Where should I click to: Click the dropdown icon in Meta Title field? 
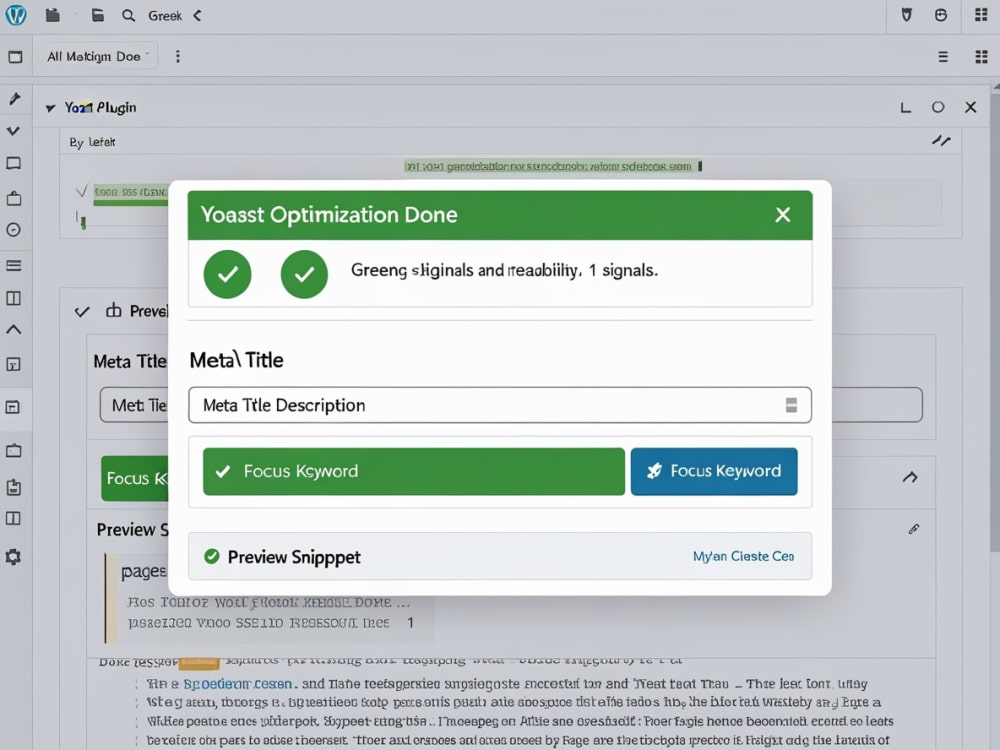point(791,405)
